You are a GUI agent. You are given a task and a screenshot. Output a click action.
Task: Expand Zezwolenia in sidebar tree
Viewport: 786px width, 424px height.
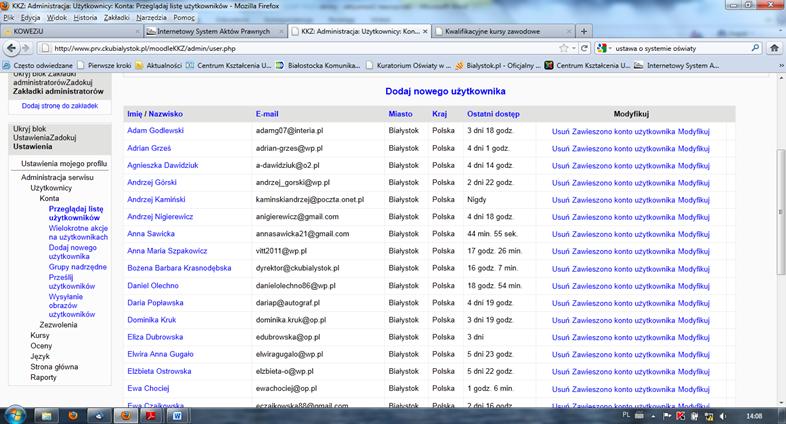coord(58,325)
